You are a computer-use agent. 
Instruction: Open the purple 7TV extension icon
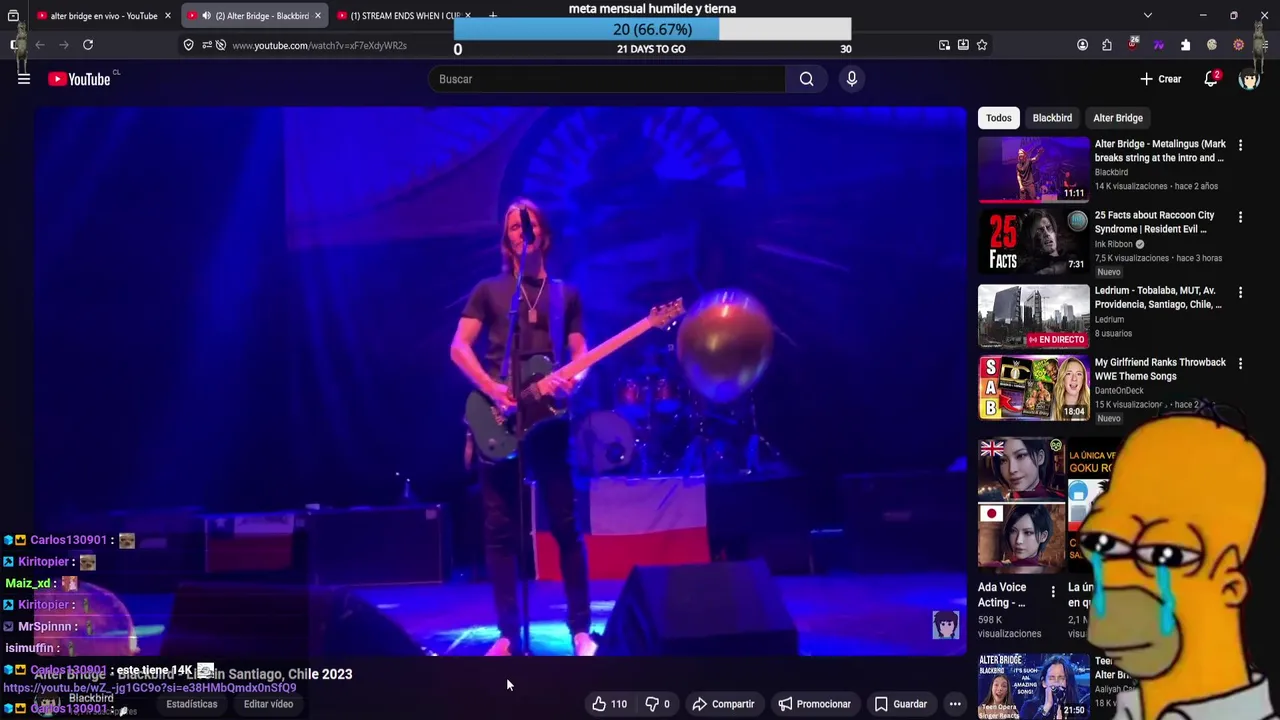click(x=1159, y=45)
